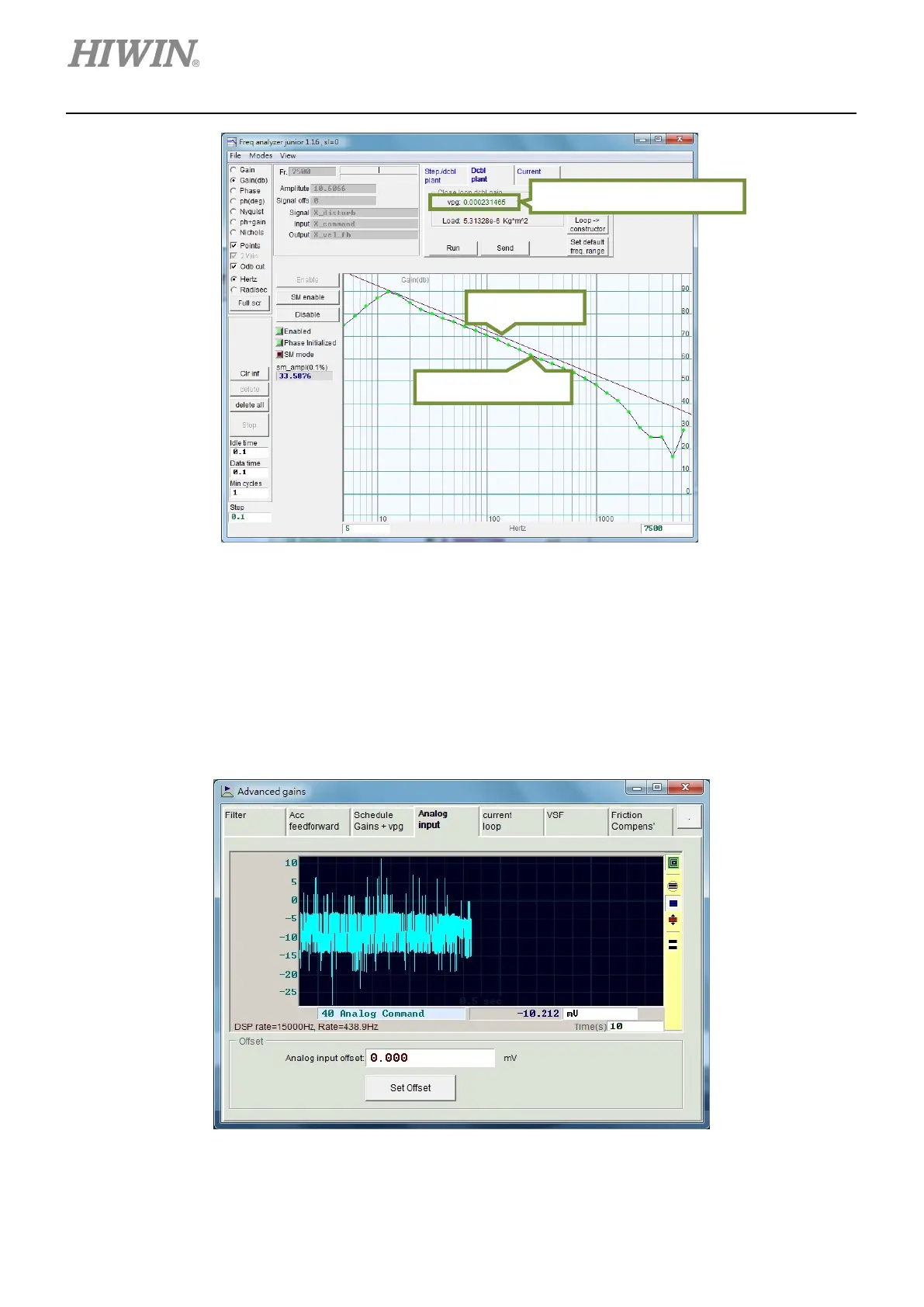Click the Freq analyzer window title icon
924x1307 pixels.
tap(231, 142)
